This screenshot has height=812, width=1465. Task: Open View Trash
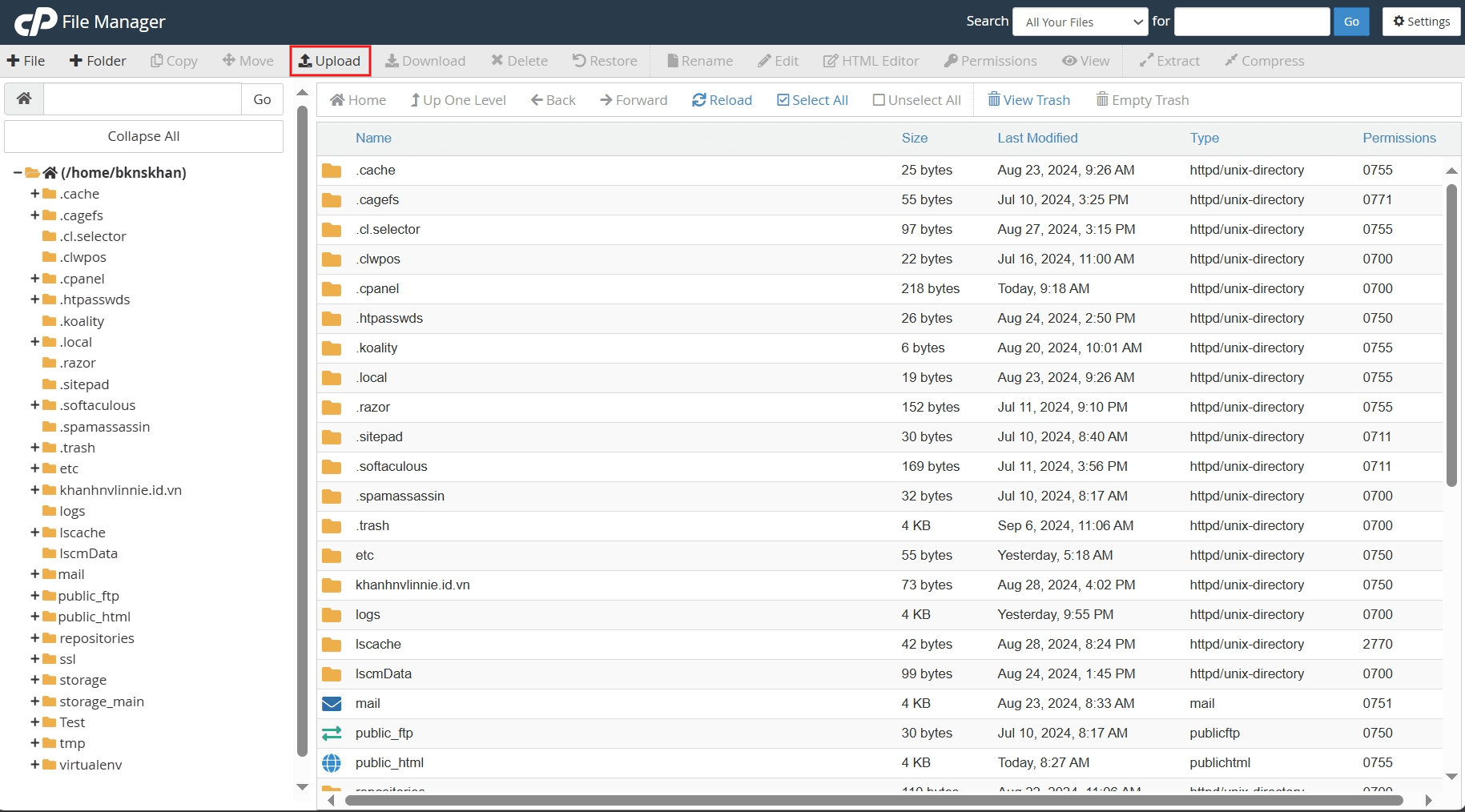[1028, 100]
